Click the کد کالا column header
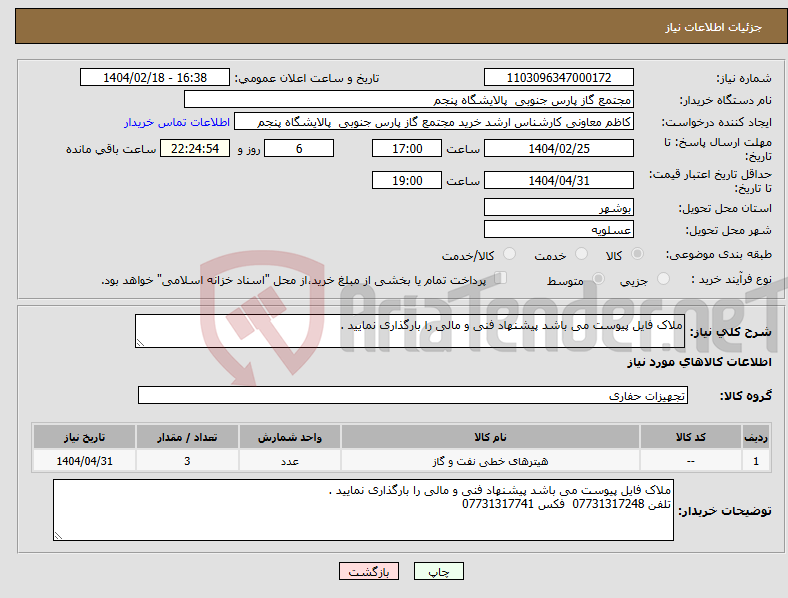Screen dimensions: 788x598 tap(691, 437)
